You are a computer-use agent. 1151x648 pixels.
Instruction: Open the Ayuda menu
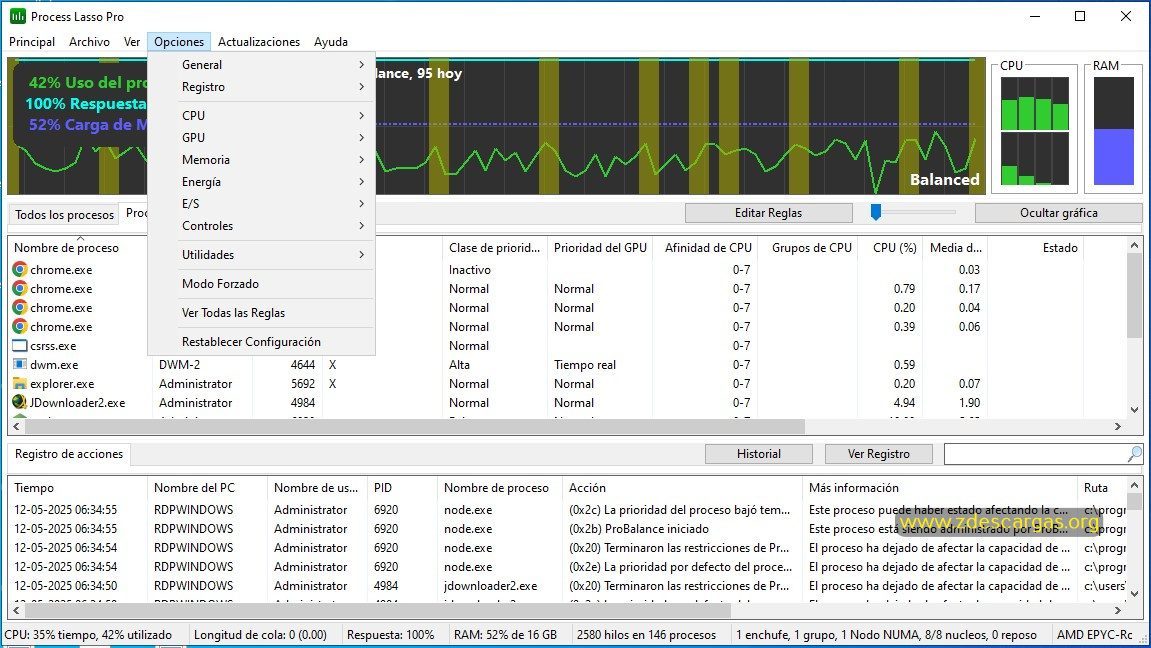331,42
